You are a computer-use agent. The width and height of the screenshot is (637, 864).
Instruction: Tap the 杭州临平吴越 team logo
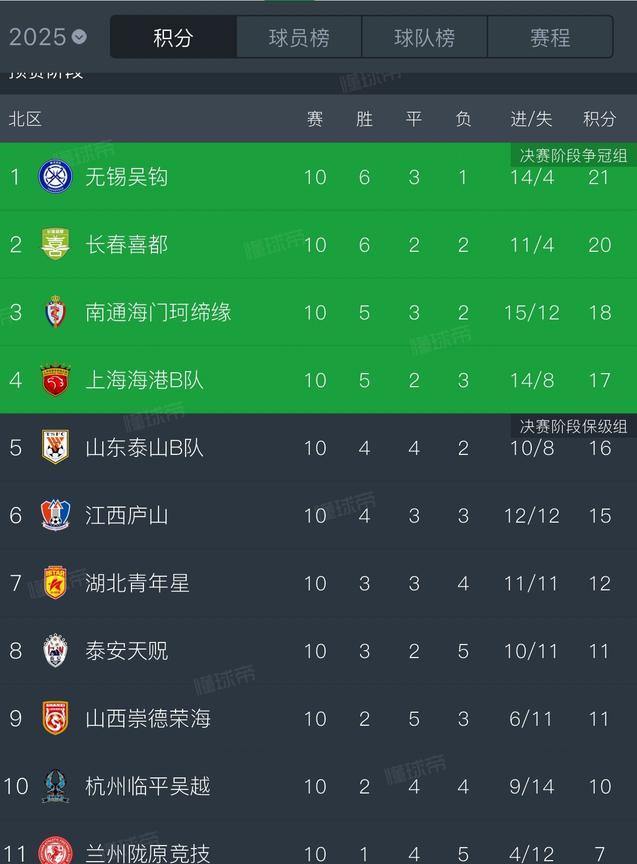[x=55, y=786]
